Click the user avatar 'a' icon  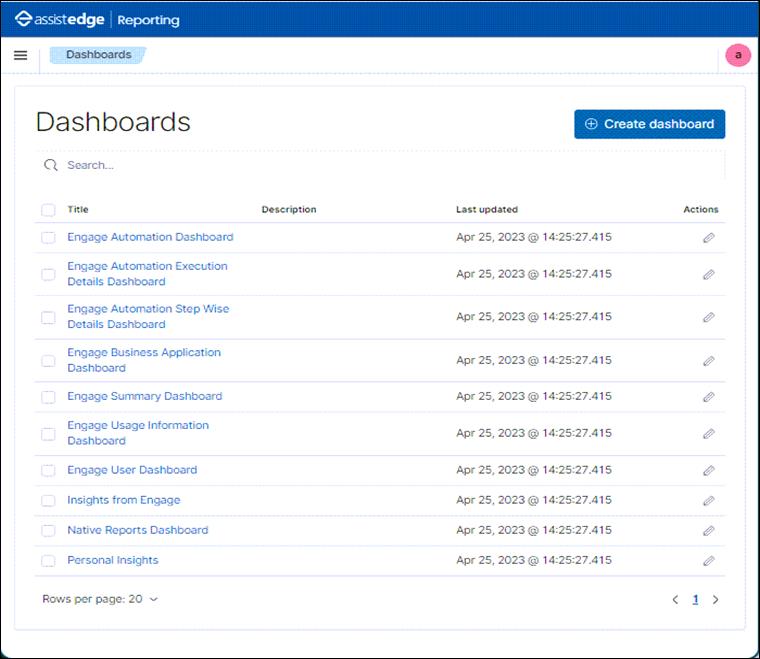click(738, 55)
